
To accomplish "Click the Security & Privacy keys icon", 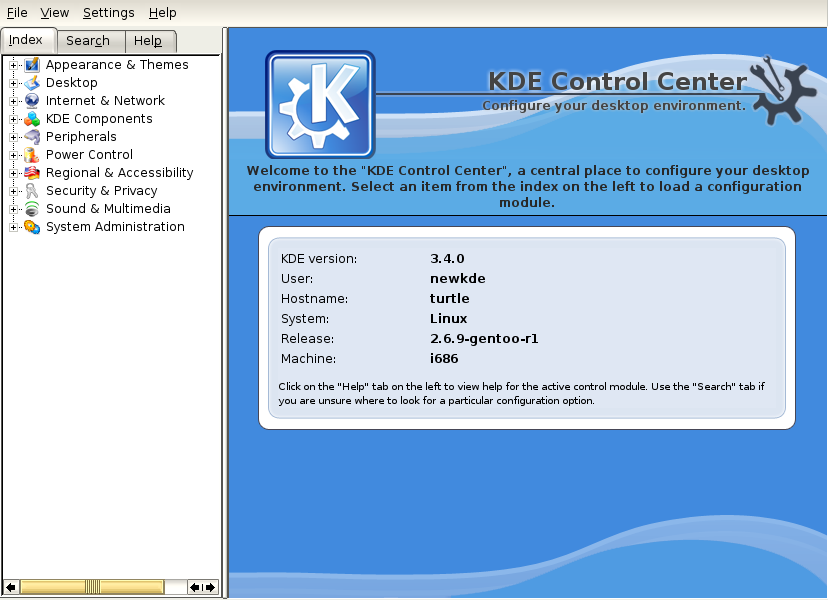I will coord(32,191).
